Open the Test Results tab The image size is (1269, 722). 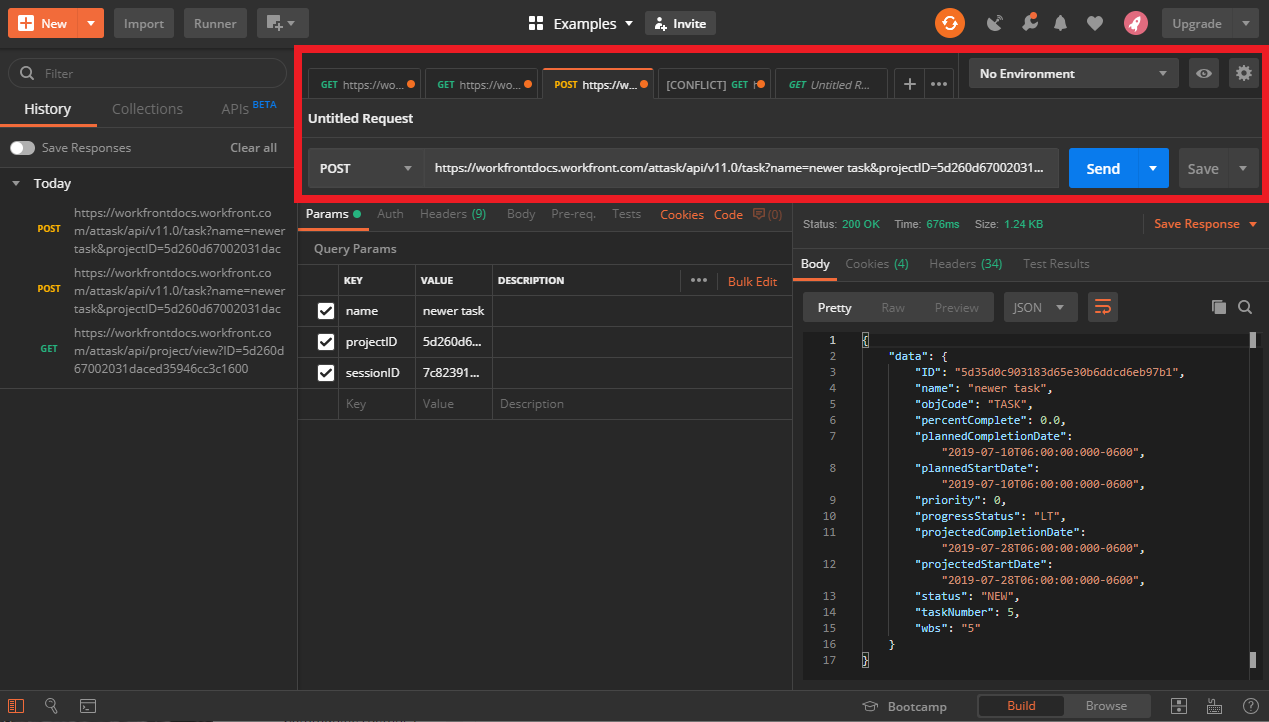point(1056,264)
